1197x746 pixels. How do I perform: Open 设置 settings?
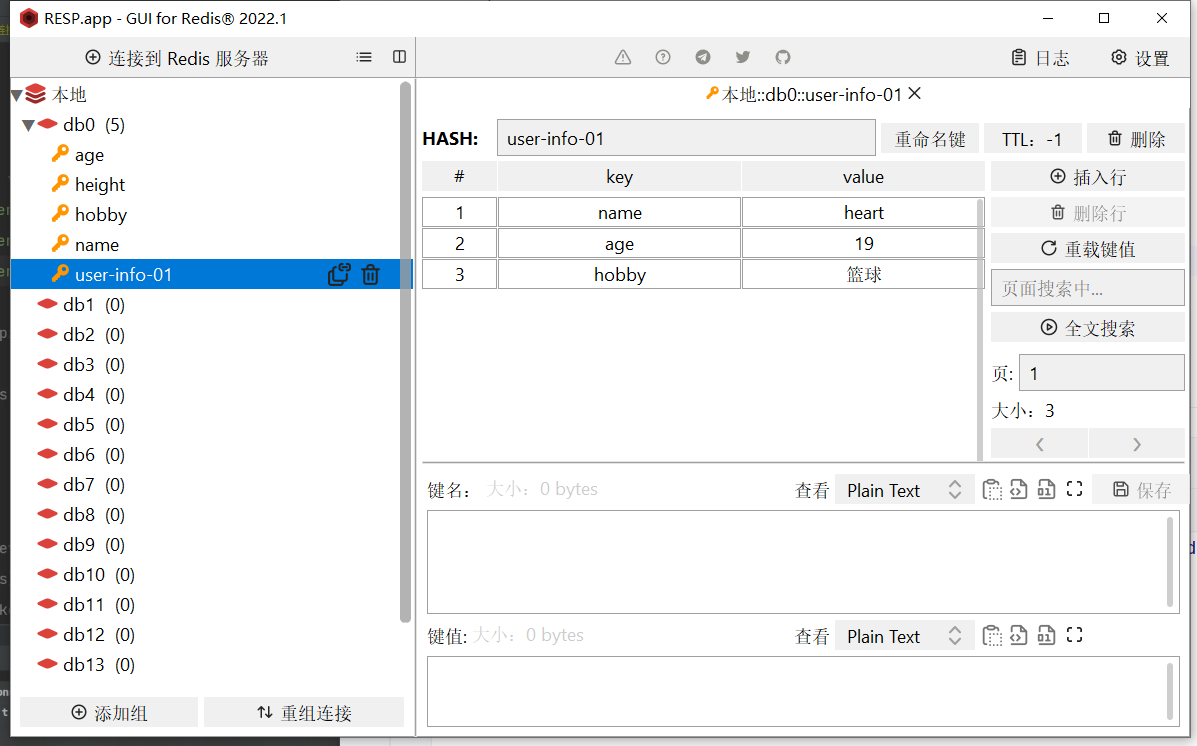point(1140,58)
